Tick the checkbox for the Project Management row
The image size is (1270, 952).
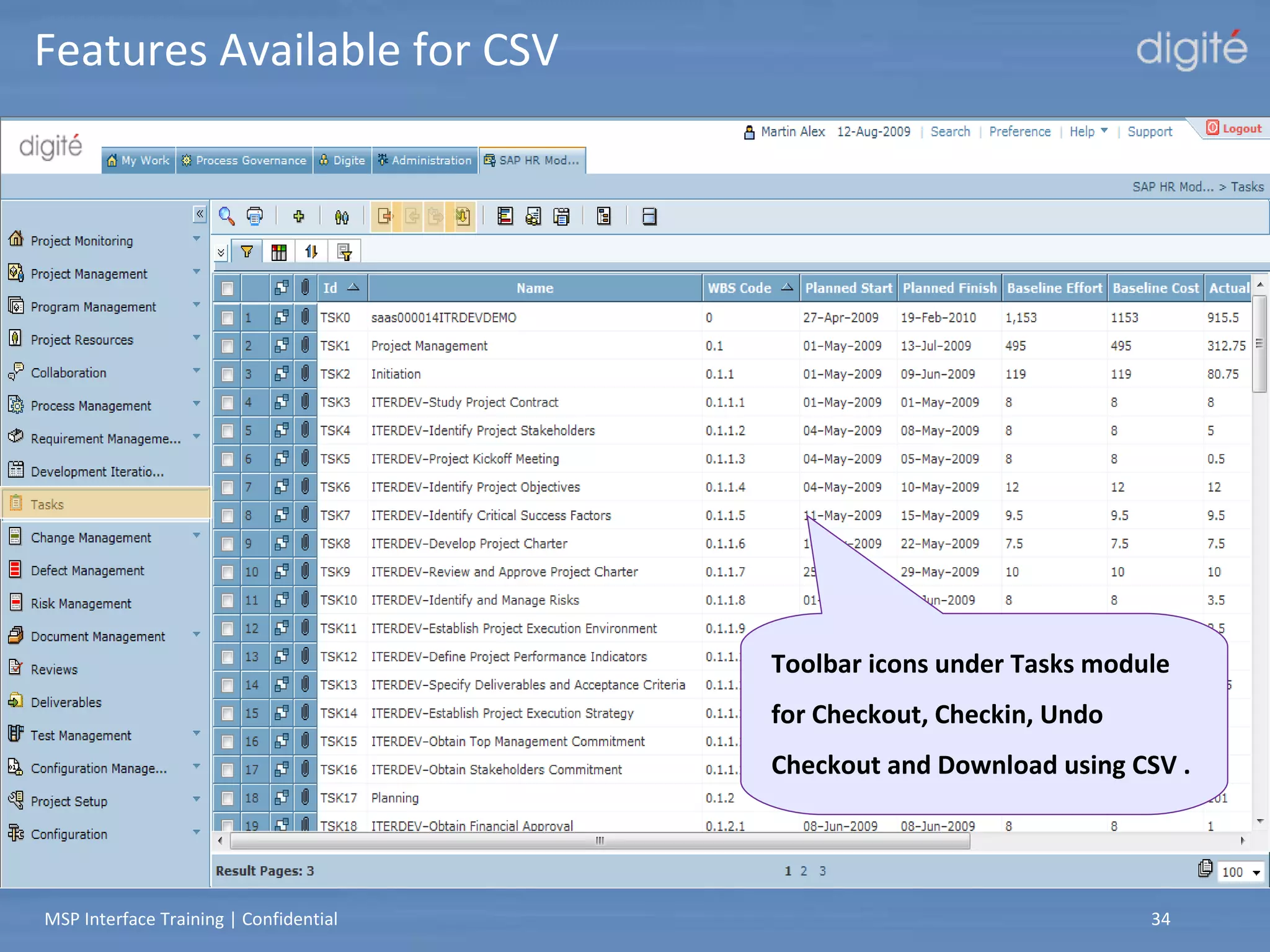[x=228, y=346]
